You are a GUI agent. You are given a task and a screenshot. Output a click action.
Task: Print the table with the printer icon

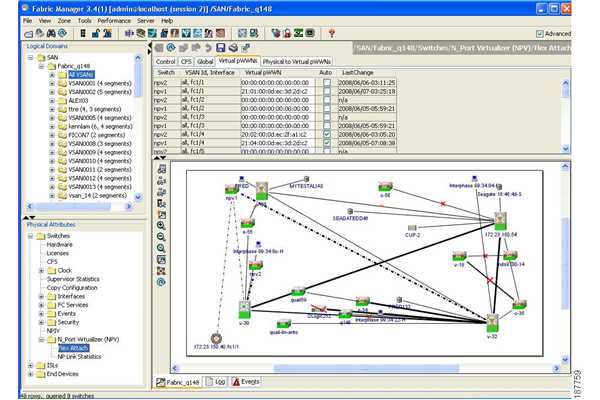coord(233,48)
